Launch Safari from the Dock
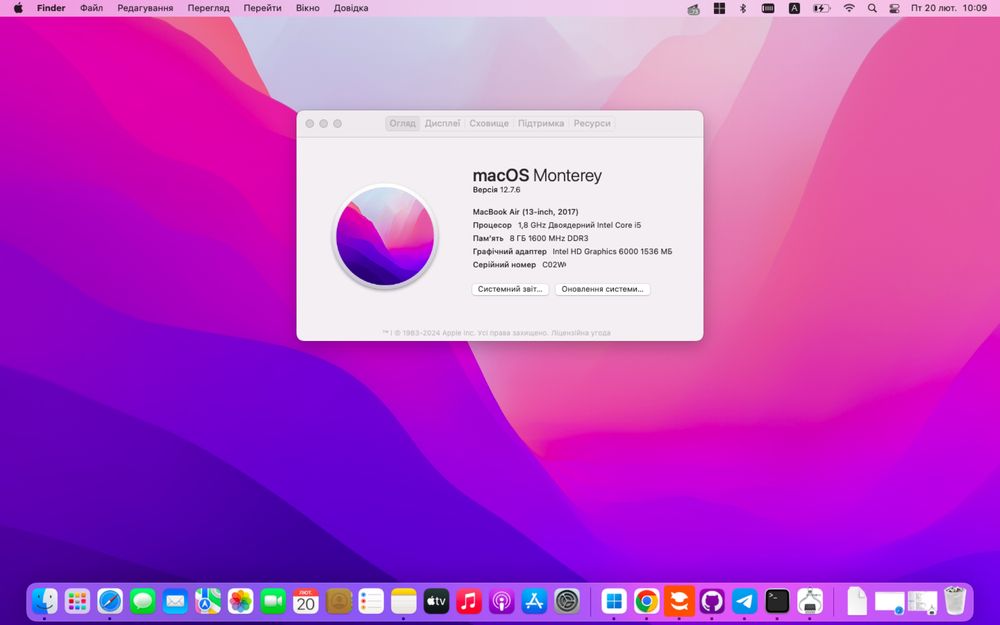 coord(110,601)
